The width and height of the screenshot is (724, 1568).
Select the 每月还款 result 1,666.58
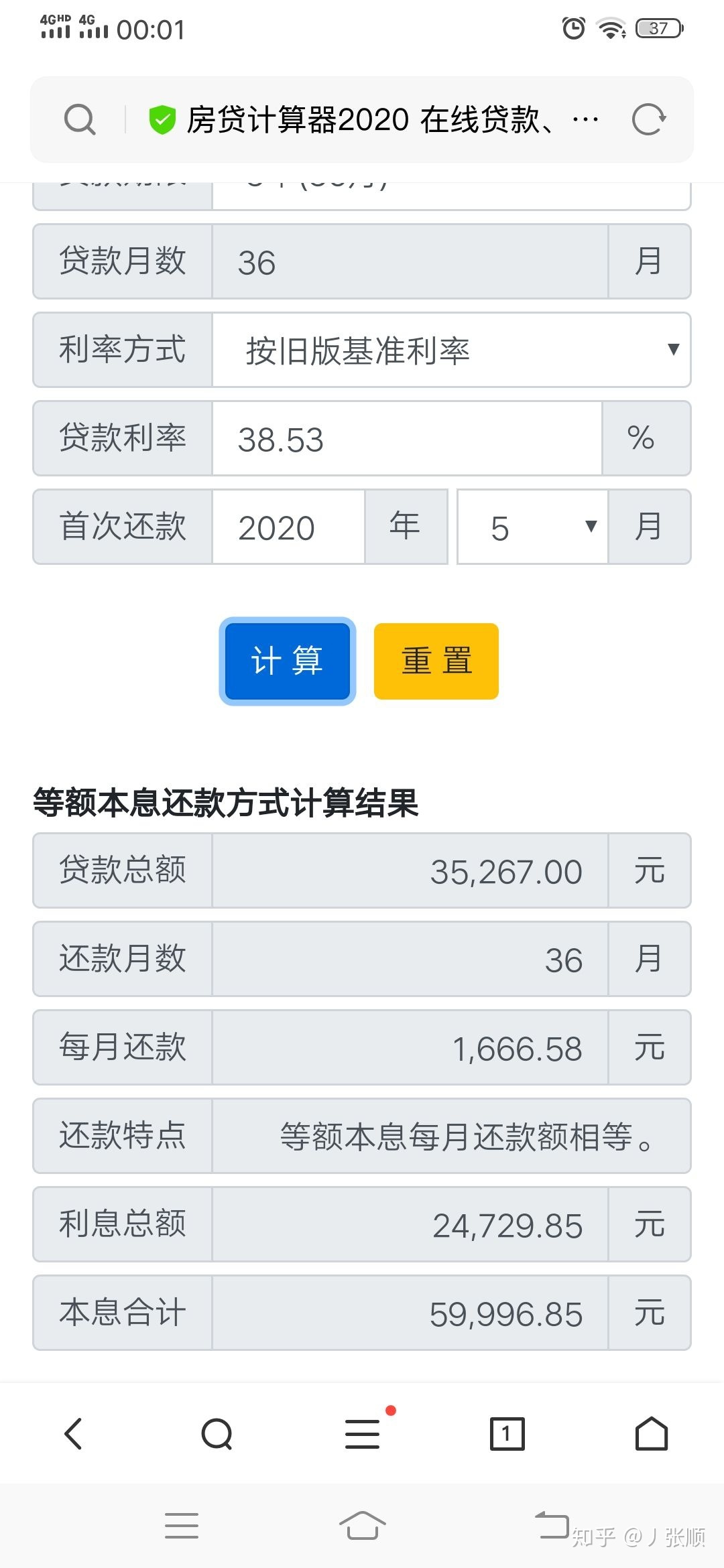pyautogui.click(x=517, y=1048)
